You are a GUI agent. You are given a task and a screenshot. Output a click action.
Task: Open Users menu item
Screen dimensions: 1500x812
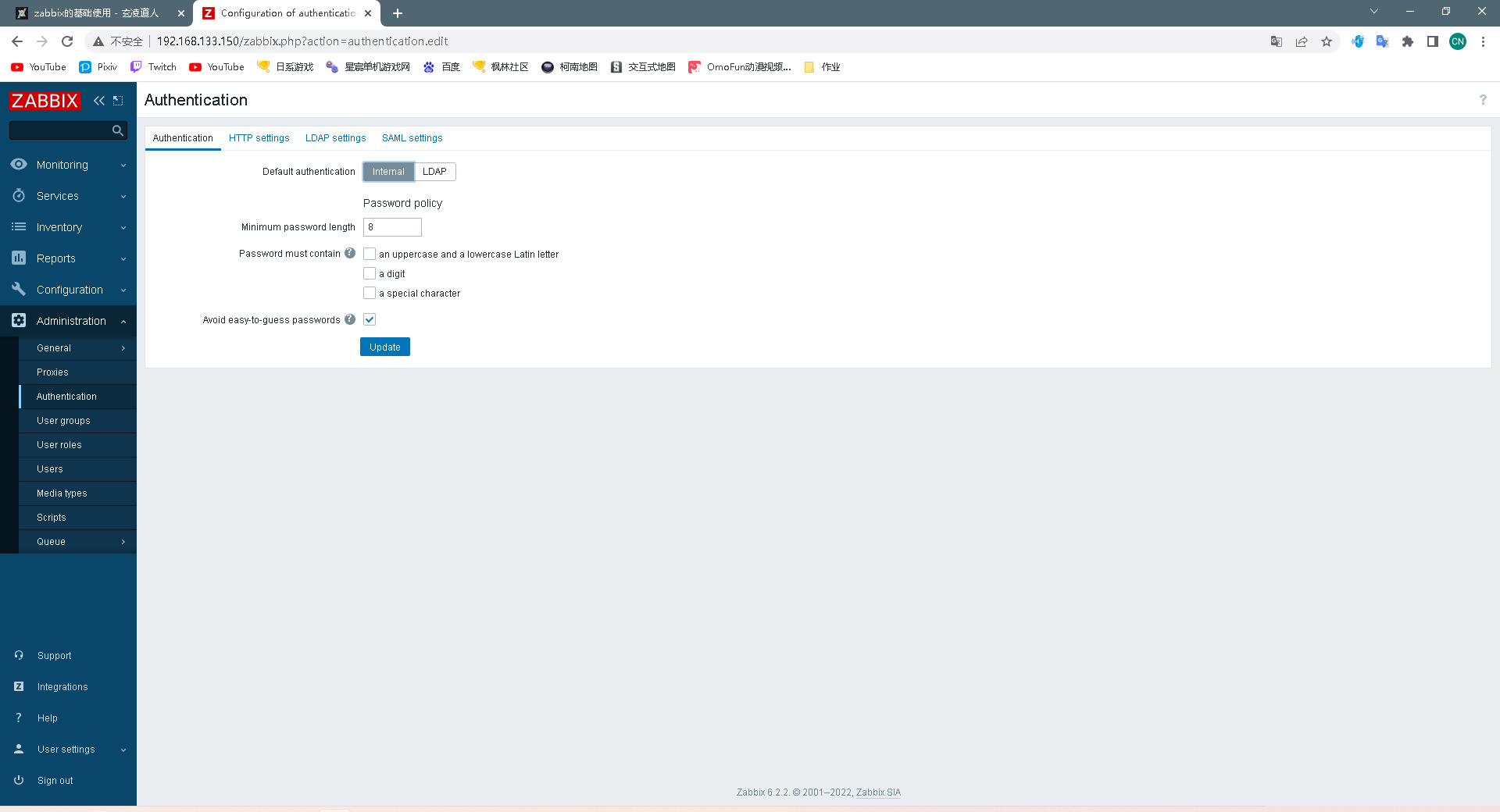click(77, 469)
